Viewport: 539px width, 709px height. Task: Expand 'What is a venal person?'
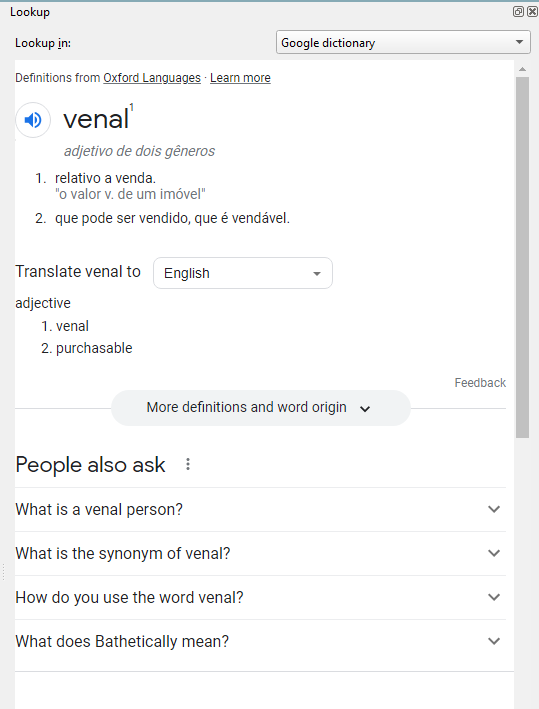click(x=260, y=509)
